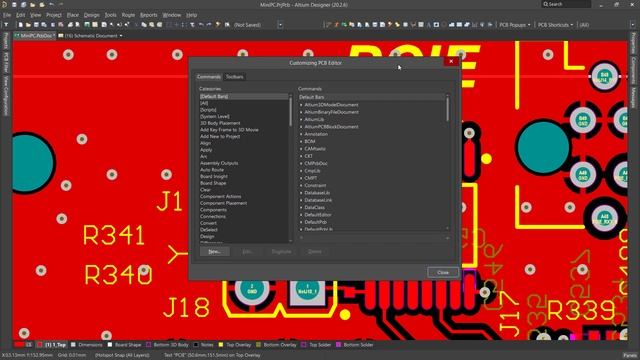Click the Duplicate button in the dialog
Viewport: 640px width, 360px height.
click(x=282, y=251)
